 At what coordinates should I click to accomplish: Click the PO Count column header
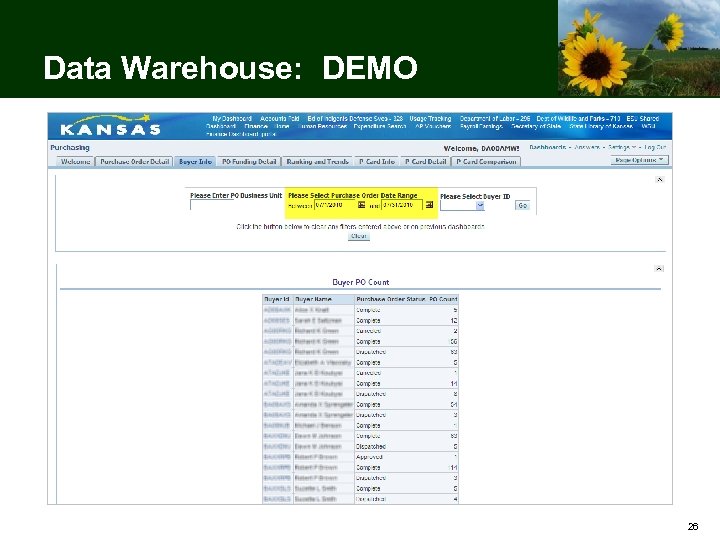(443, 299)
